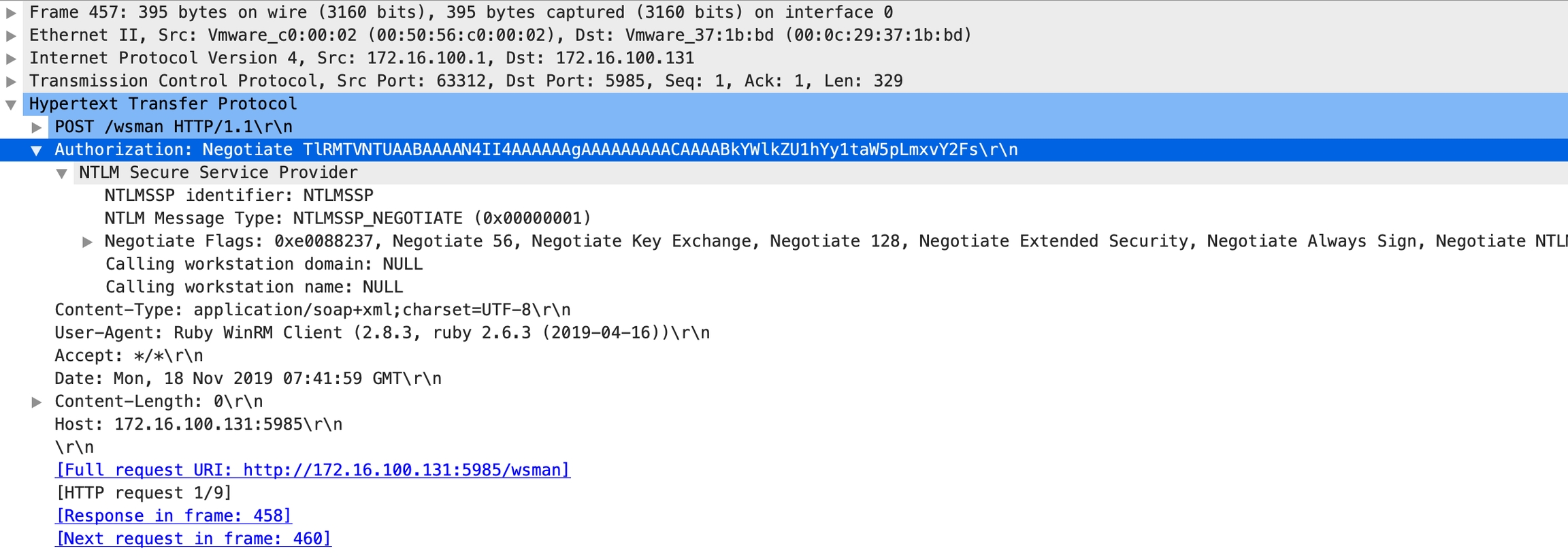Jump to Response in frame 458
1568x557 pixels.
174,515
